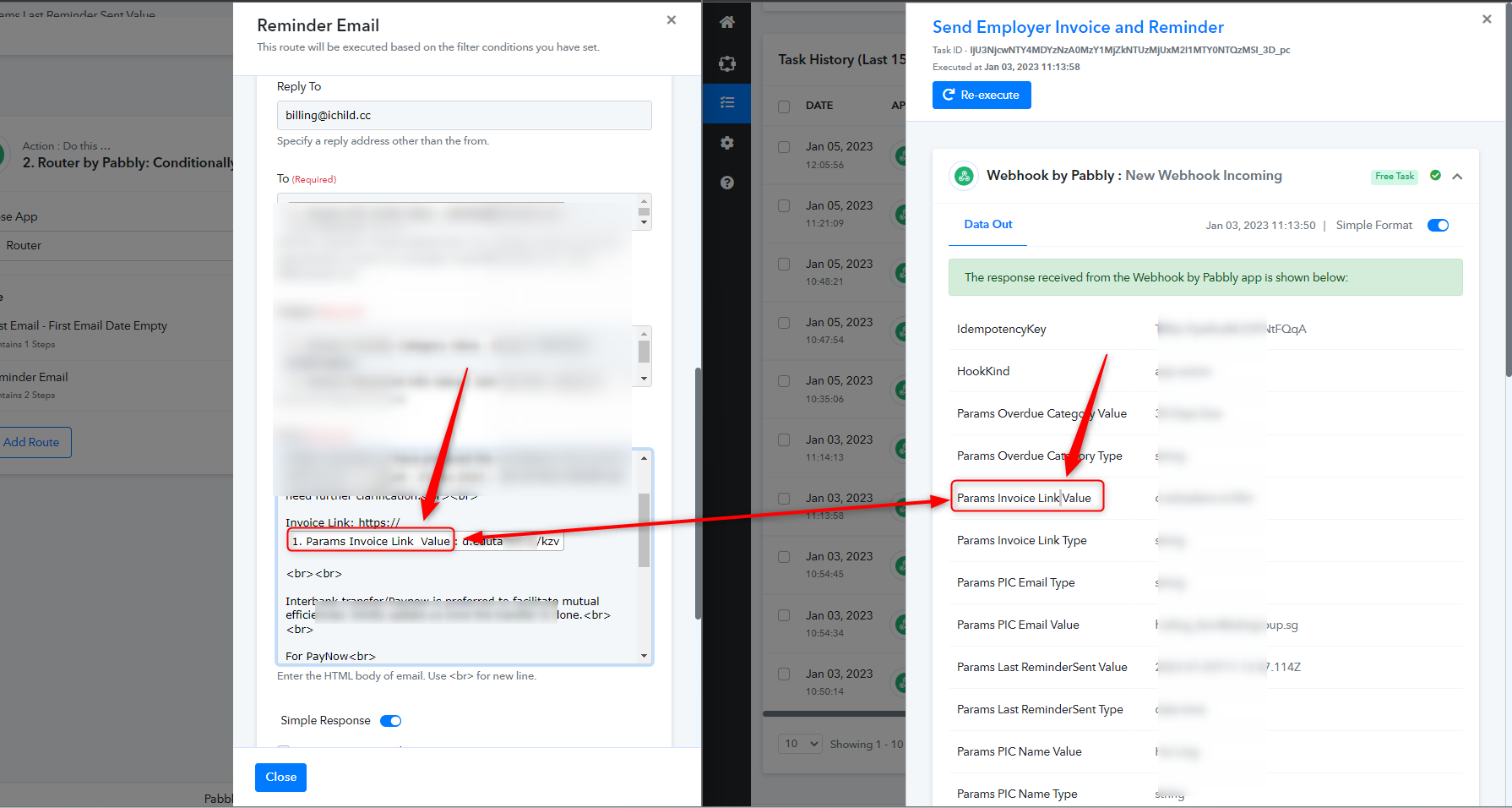Open help question mark icon in sidebar
1512x808 pixels.
[x=726, y=183]
